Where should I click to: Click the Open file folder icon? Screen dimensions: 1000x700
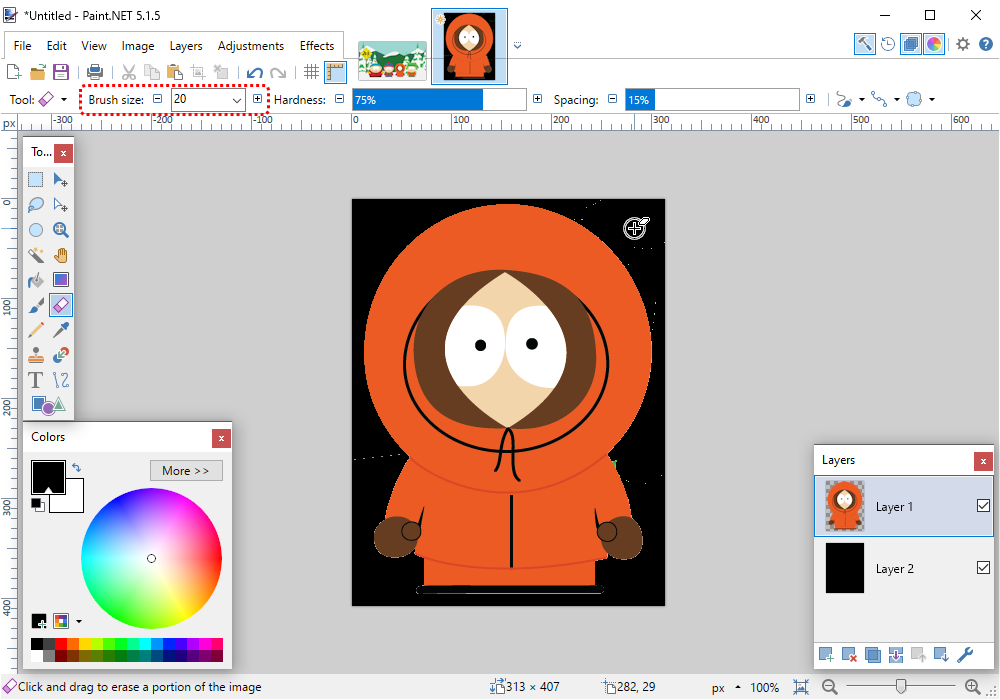38,71
